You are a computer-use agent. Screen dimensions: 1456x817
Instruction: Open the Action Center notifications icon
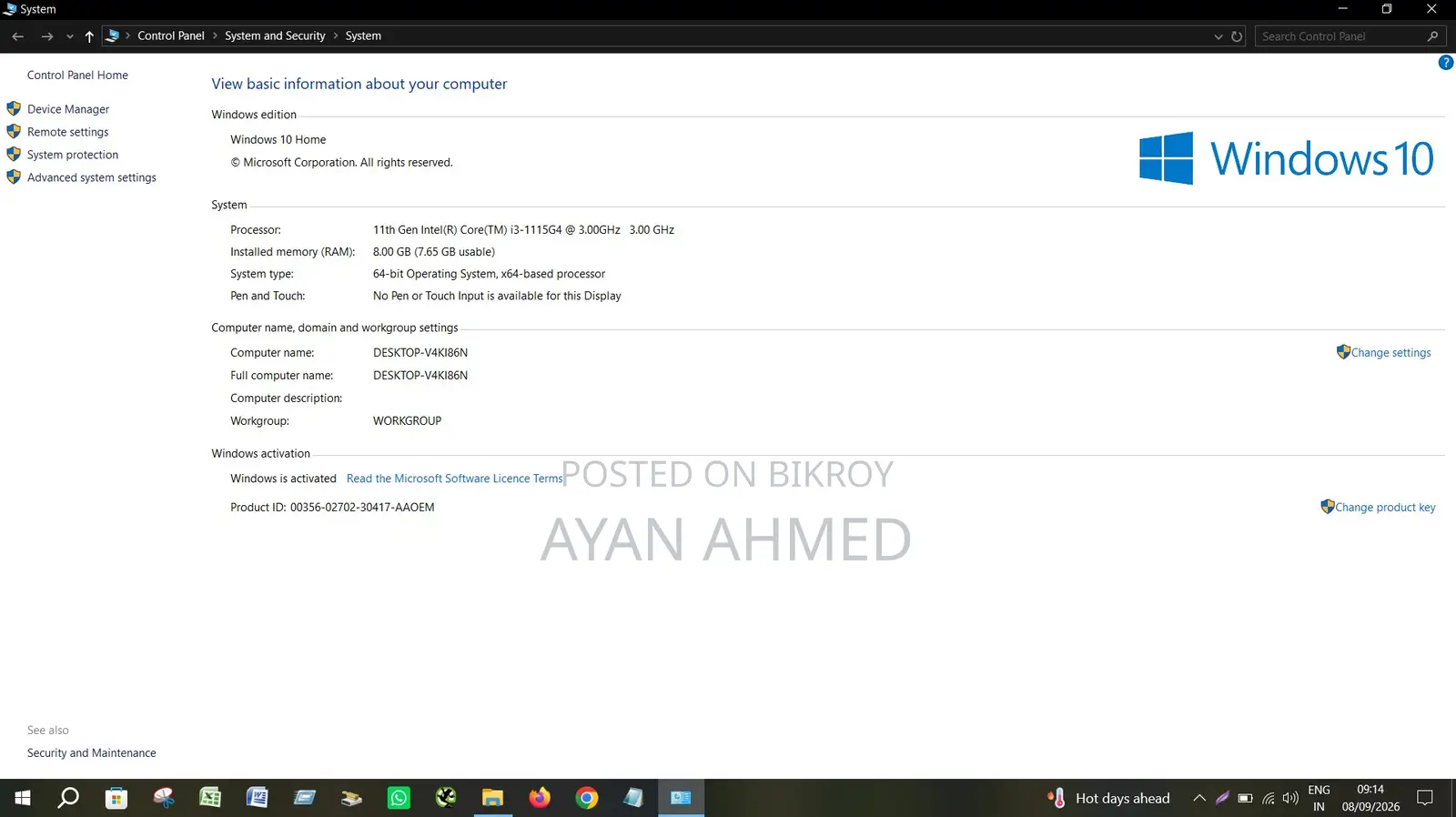1425,798
